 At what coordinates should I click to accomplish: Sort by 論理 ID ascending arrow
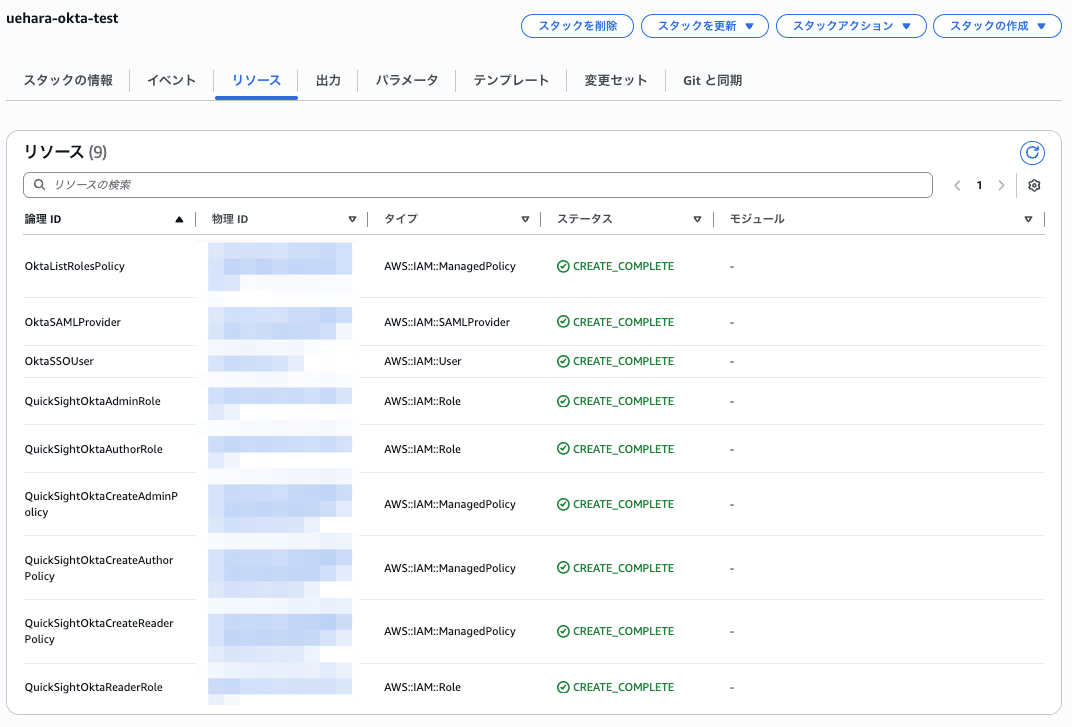[179, 219]
